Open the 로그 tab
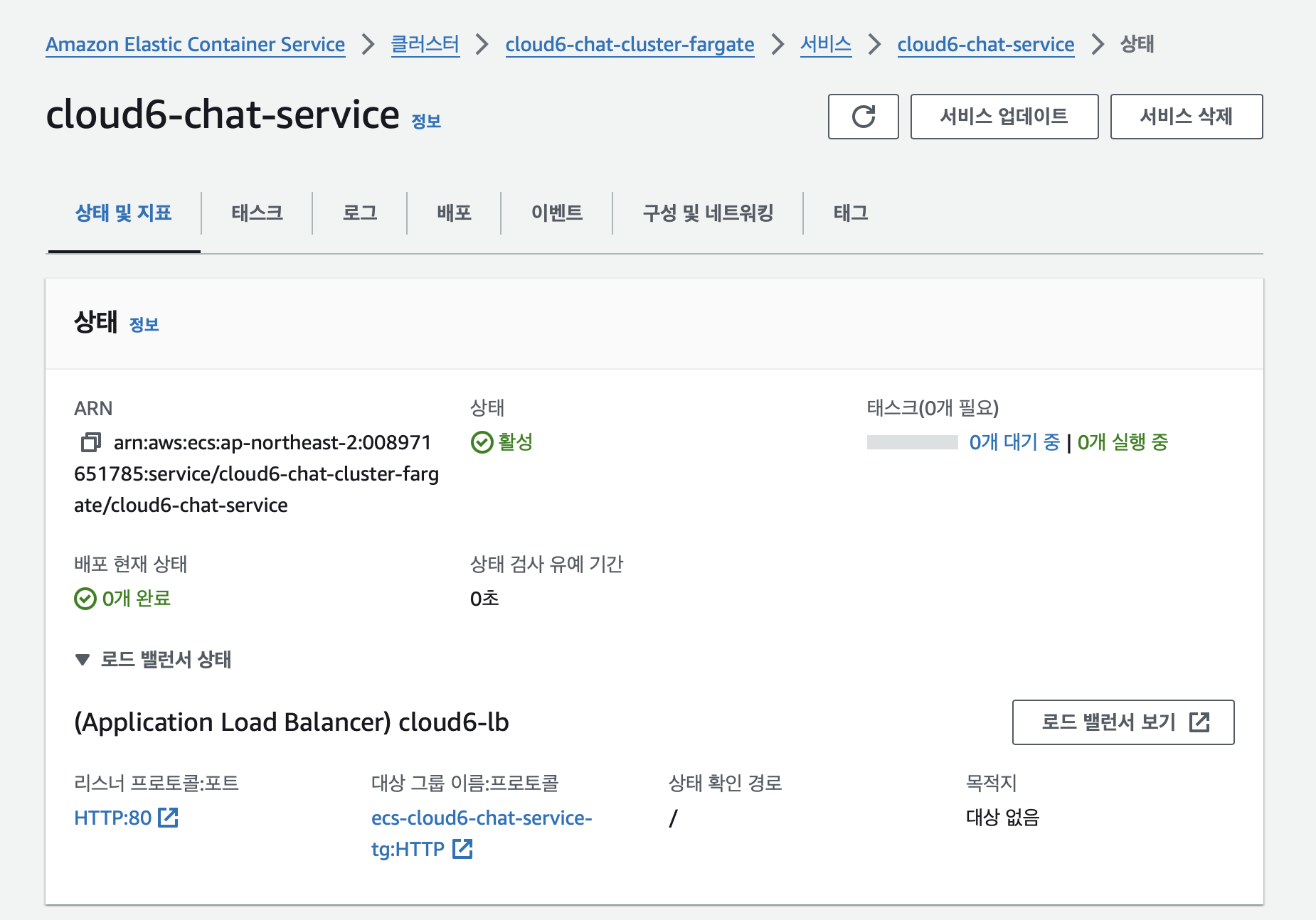Screen dimensions: 1316x920 (x=360, y=213)
